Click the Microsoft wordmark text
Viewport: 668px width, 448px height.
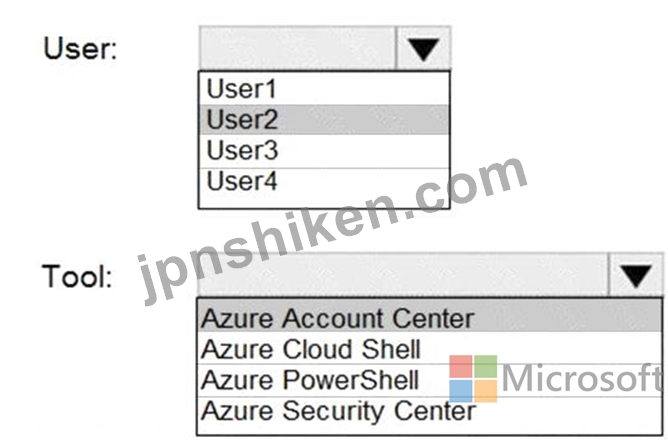[x=582, y=378]
